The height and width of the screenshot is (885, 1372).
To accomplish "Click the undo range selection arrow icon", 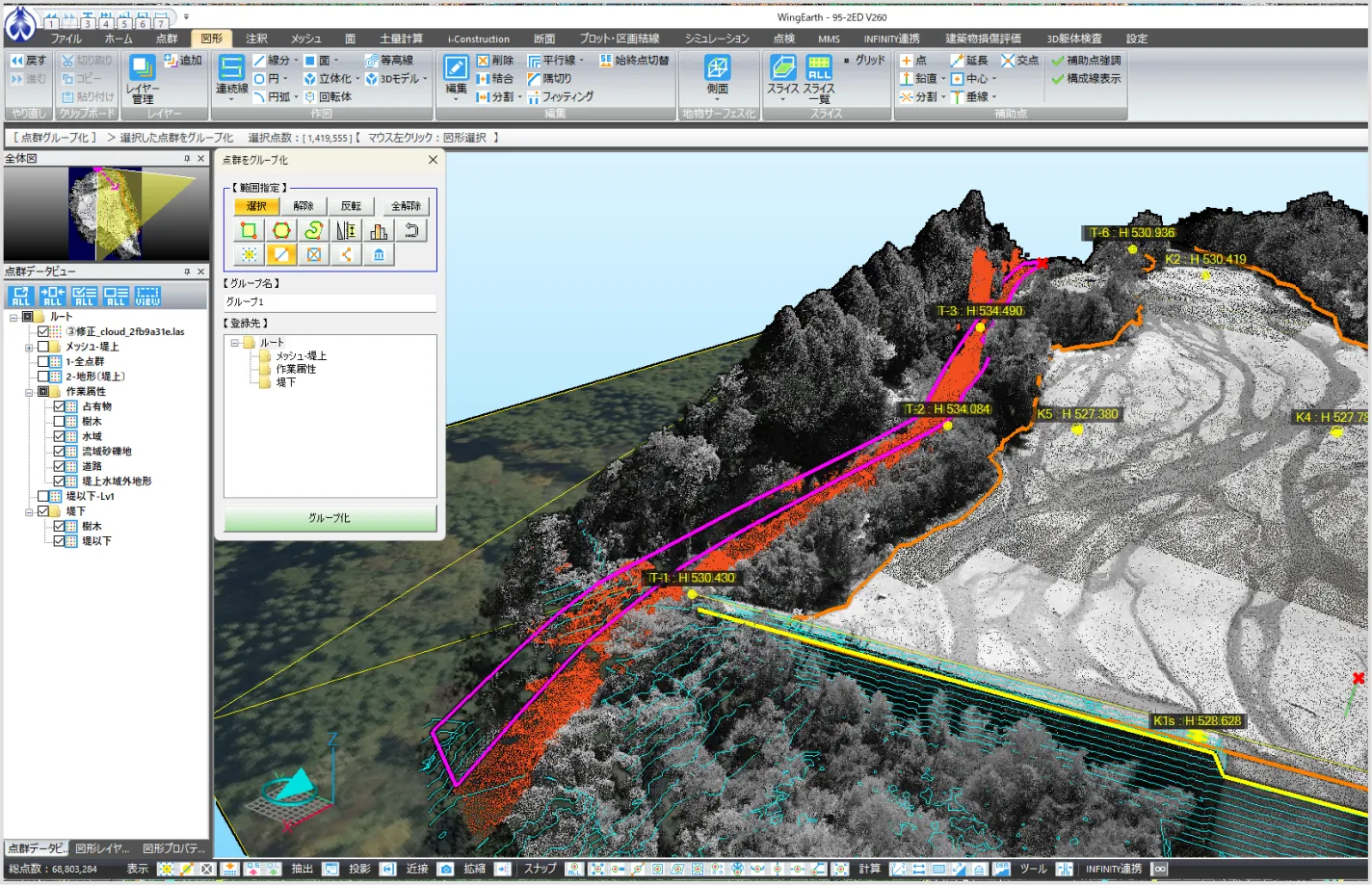I will point(411,230).
